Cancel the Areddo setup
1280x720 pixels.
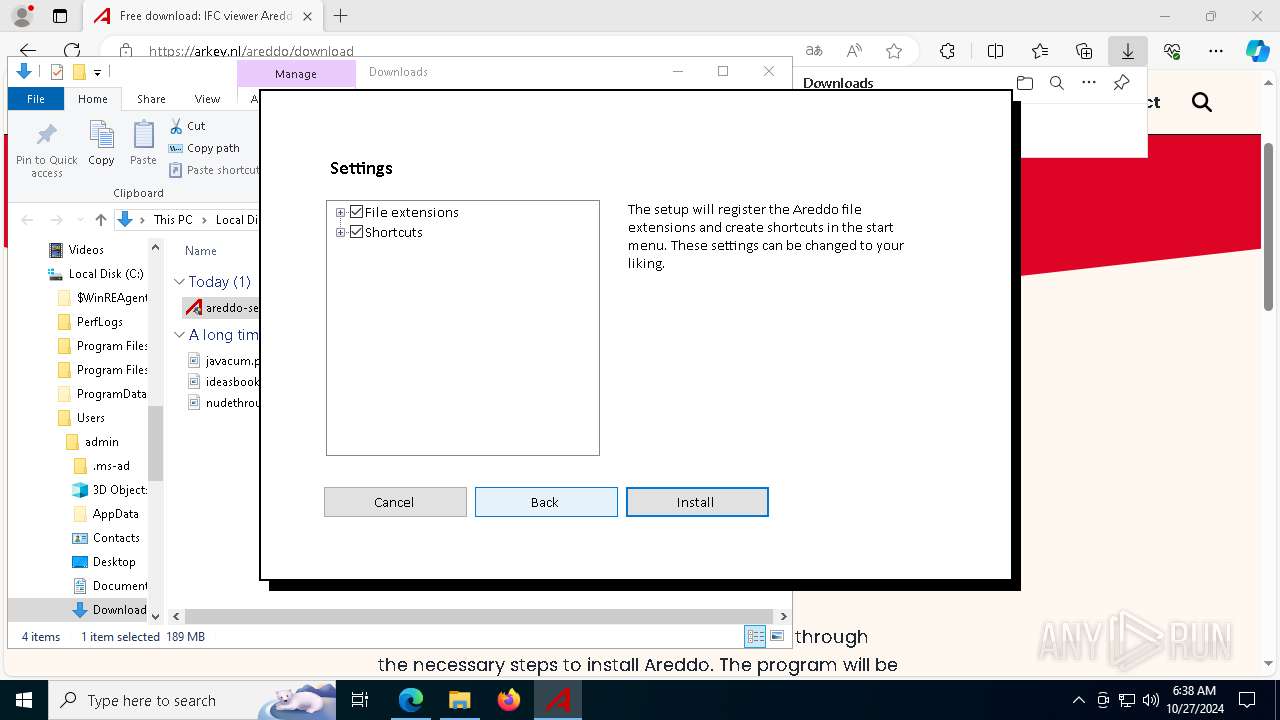pyautogui.click(x=395, y=502)
